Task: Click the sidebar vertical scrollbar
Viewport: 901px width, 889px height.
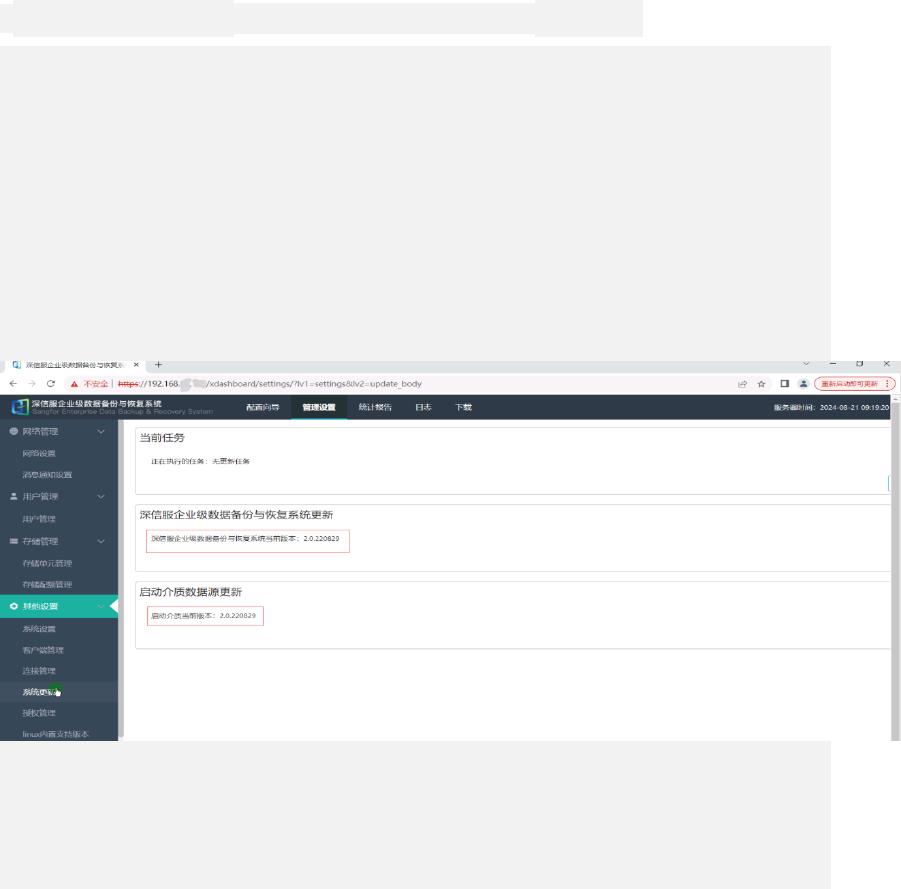Action: (120, 579)
